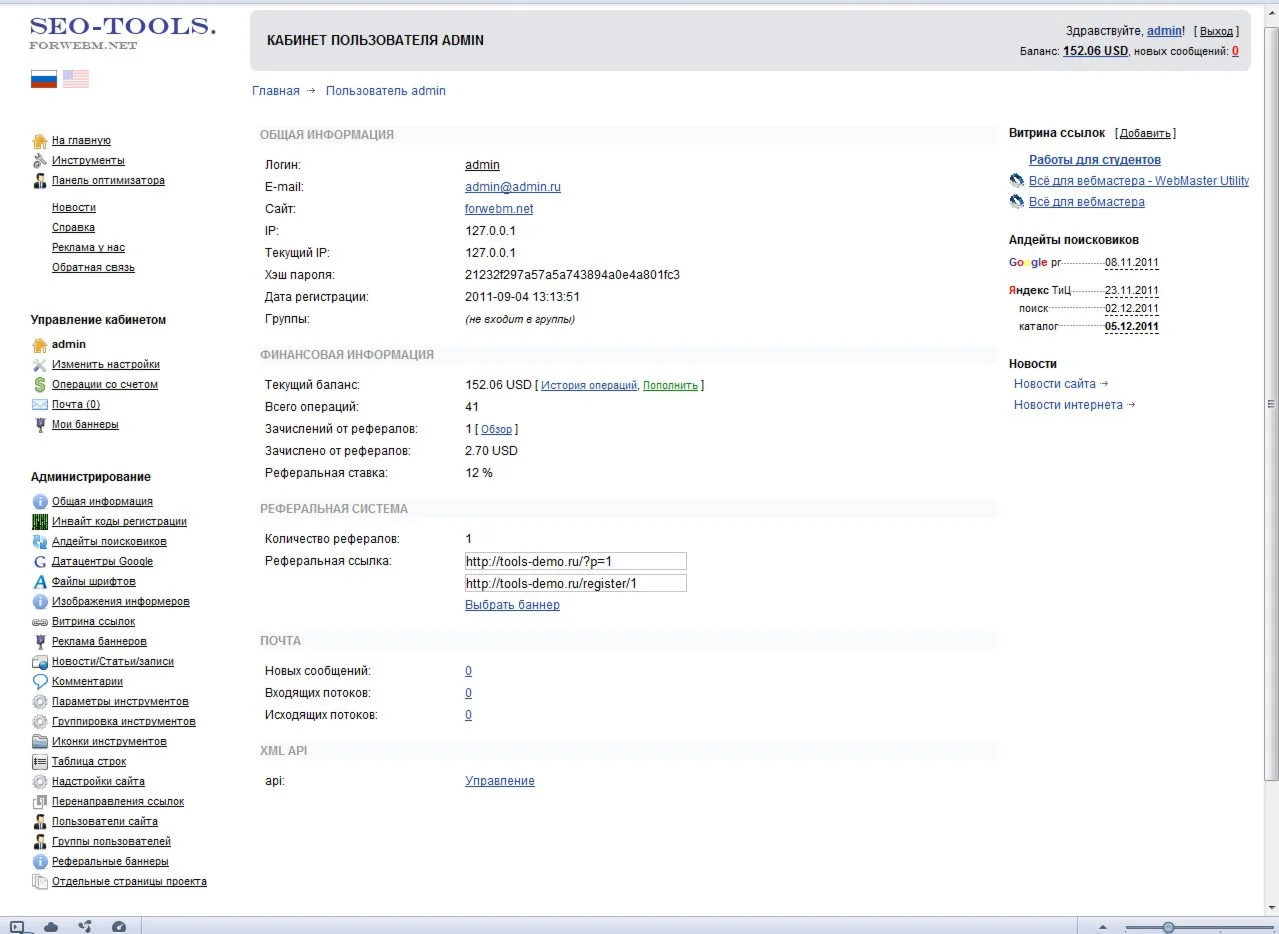Click Выбрать баннер link
Image resolution: width=1279 pixels, height=934 pixels.
(x=512, y=605)
